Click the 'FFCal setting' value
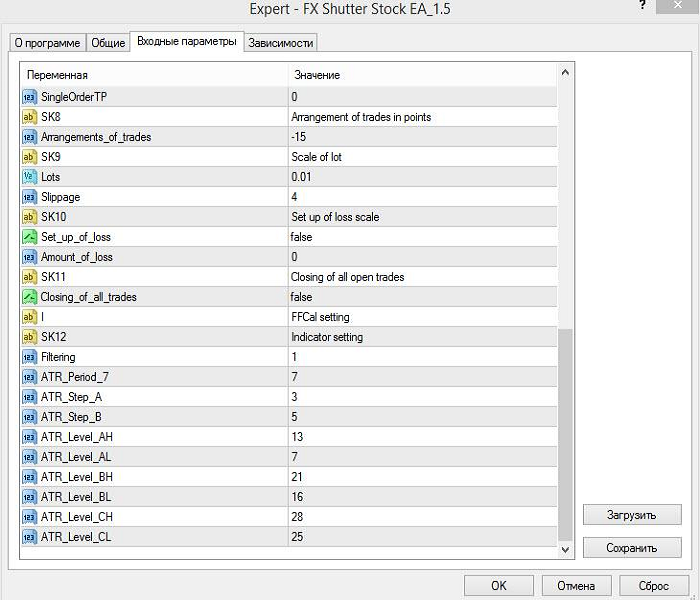The width and height of the screenshot is (700, 600). 320,317
